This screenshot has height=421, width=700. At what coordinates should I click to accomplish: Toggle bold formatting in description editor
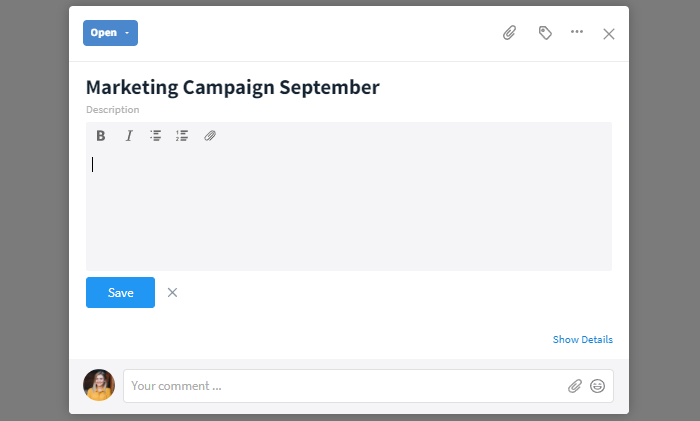pos(101,136)
